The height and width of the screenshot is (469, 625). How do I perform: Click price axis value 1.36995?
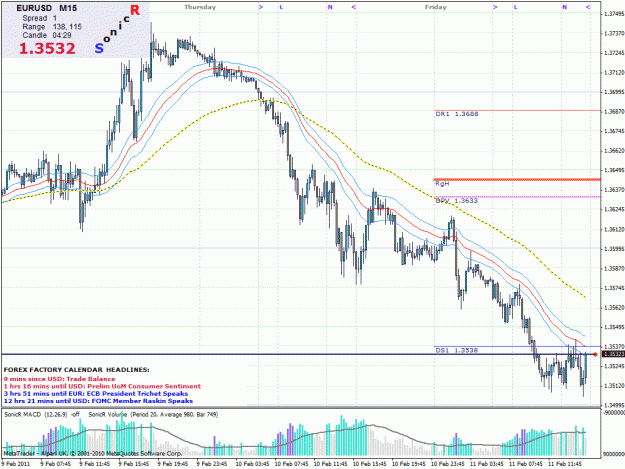coord(614,92)
